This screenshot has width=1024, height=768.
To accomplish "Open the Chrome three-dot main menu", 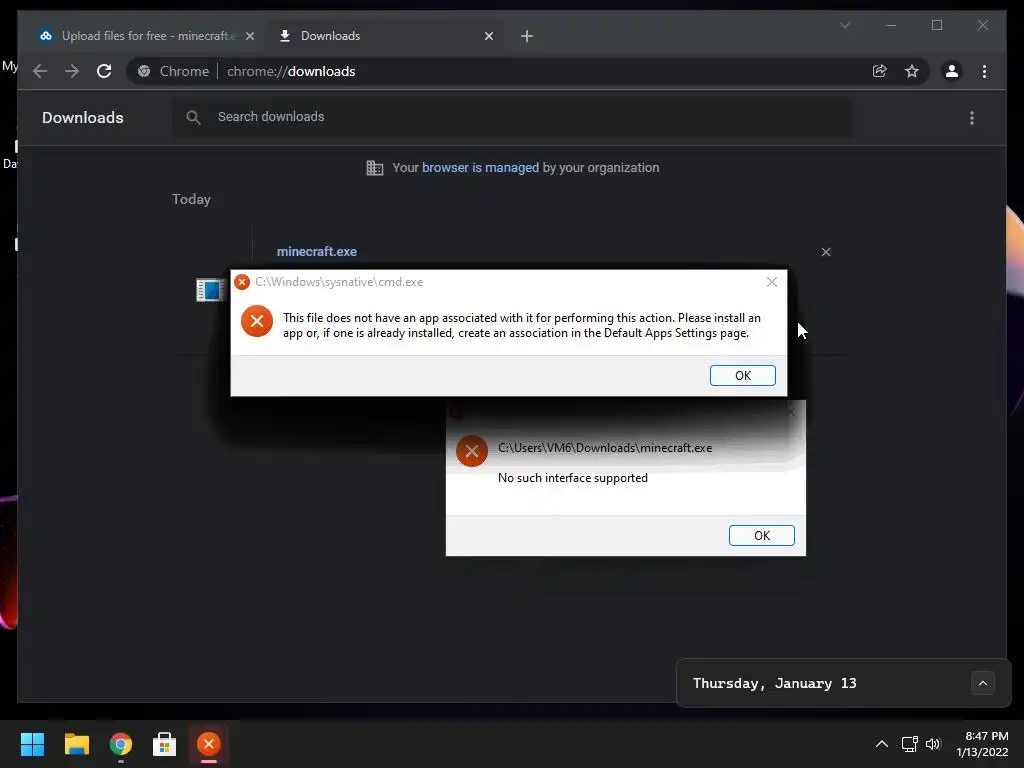I will coord(984,71).
